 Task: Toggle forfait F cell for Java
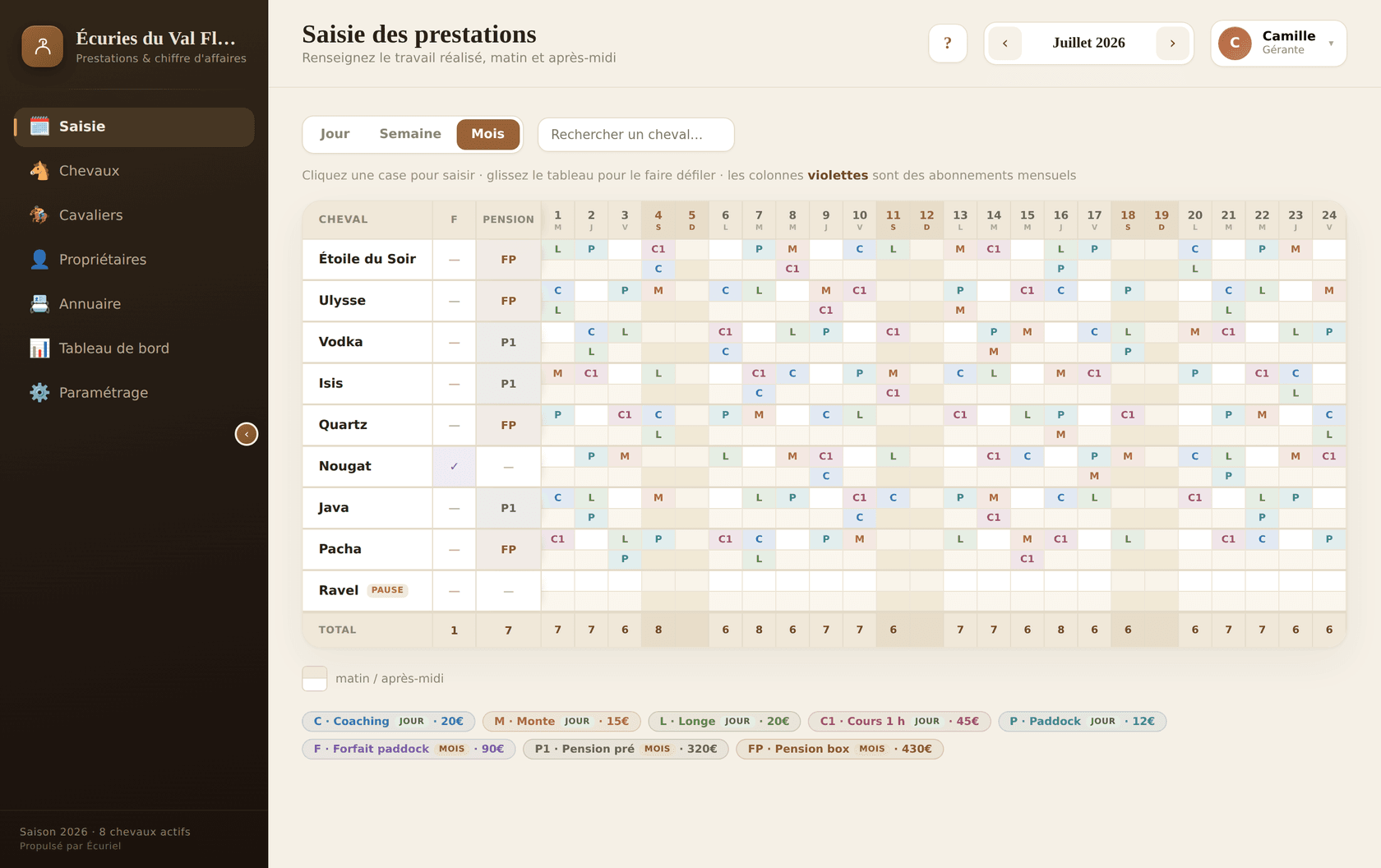click(454, 508)
